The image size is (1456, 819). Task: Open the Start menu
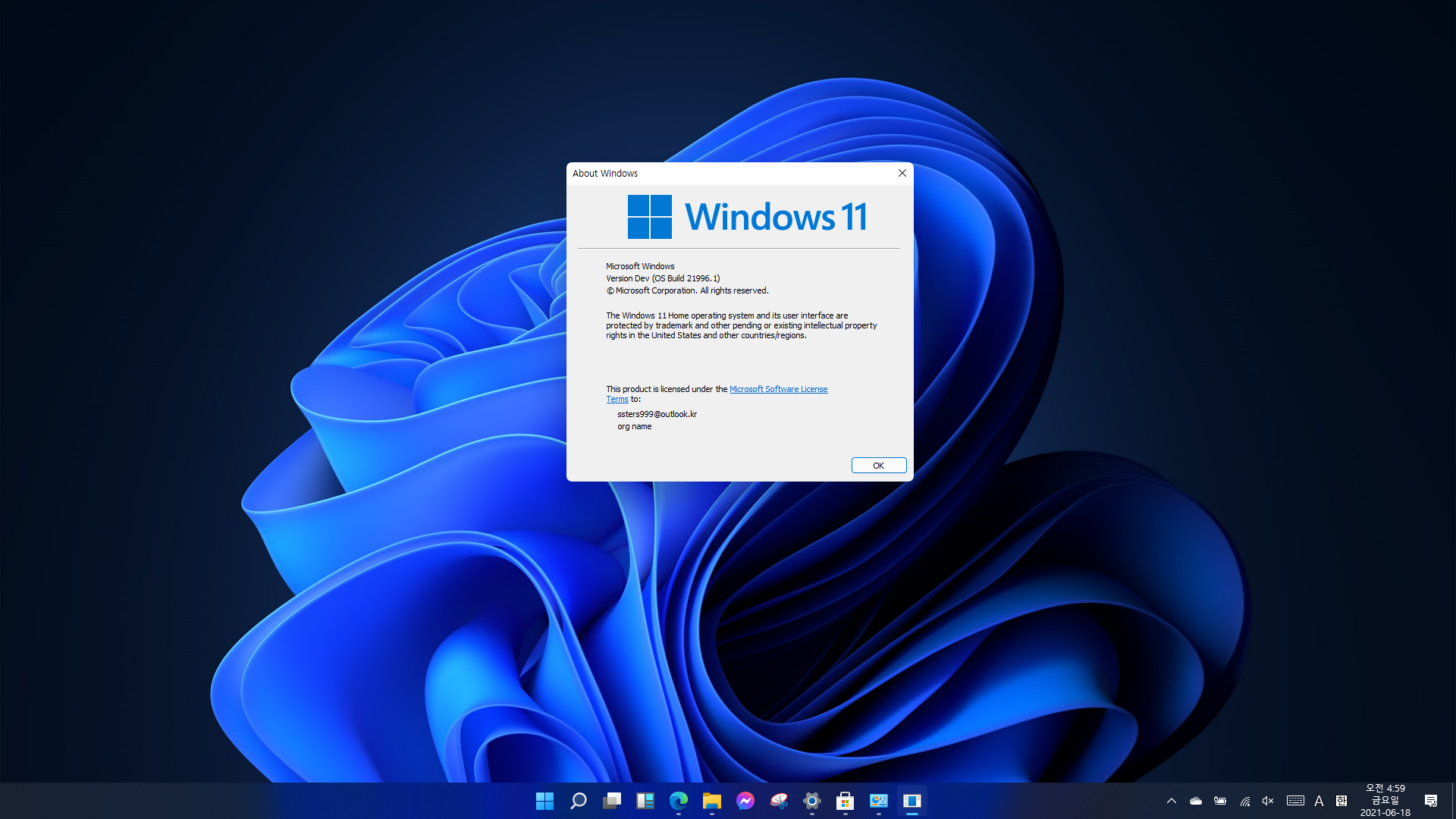pos(544,801)
